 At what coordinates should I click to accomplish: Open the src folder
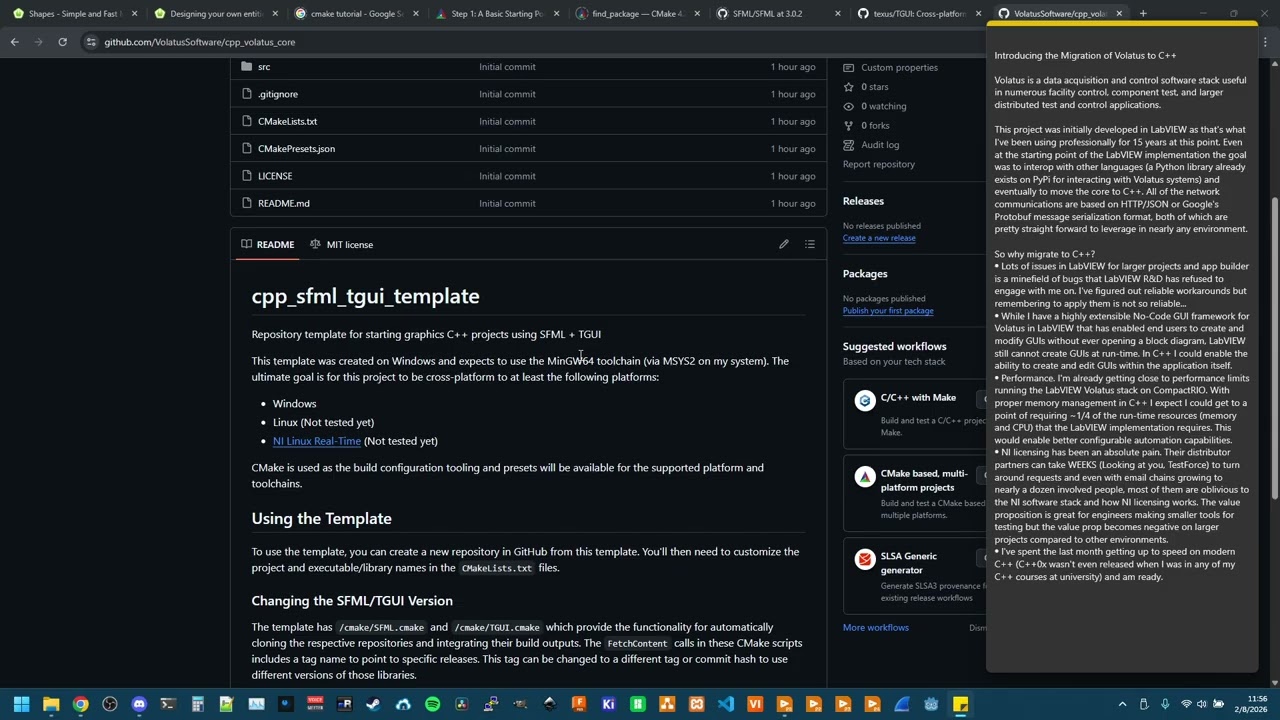click(x=264, y=67)
